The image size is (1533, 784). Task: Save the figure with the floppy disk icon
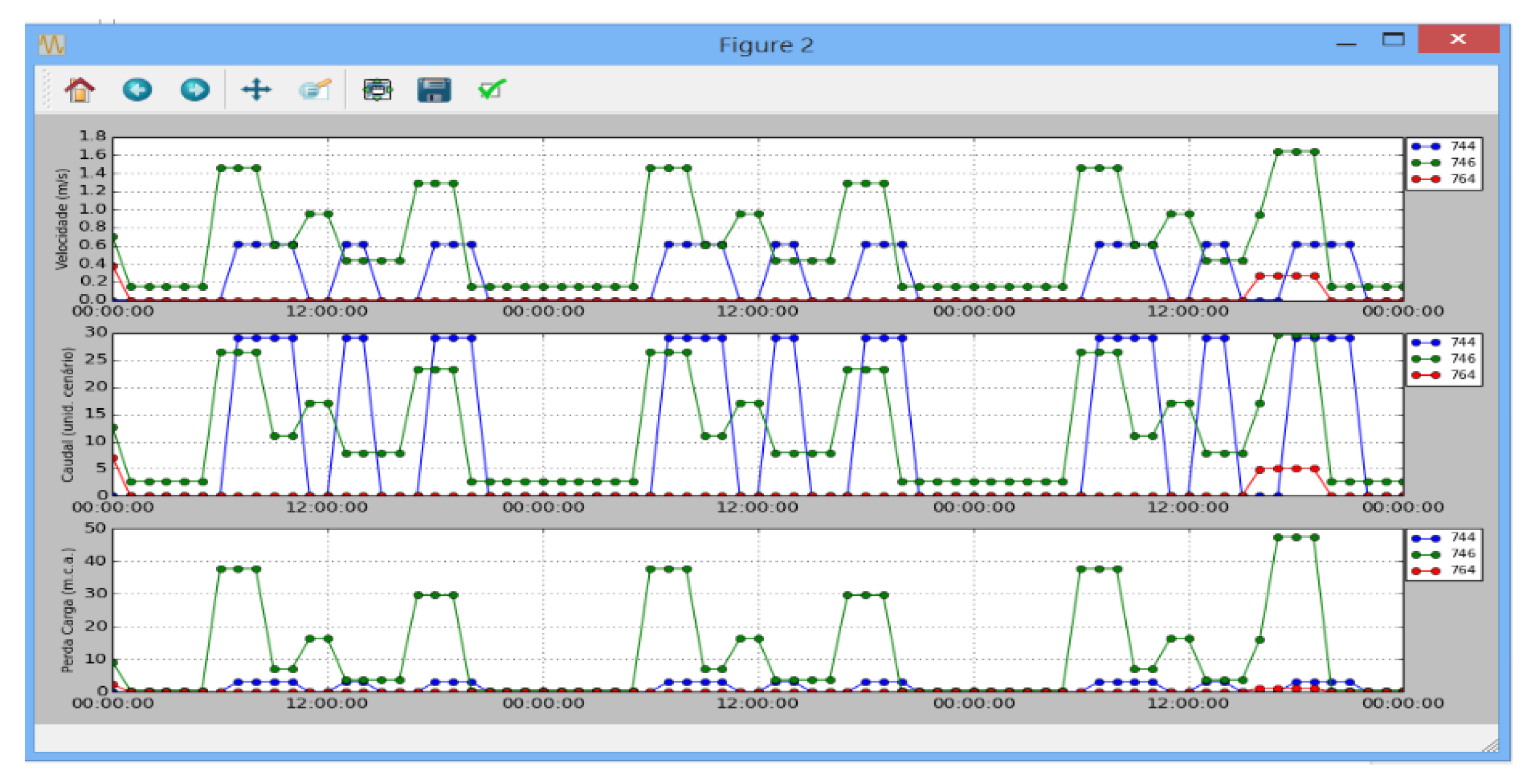click(x=434, y=90)
